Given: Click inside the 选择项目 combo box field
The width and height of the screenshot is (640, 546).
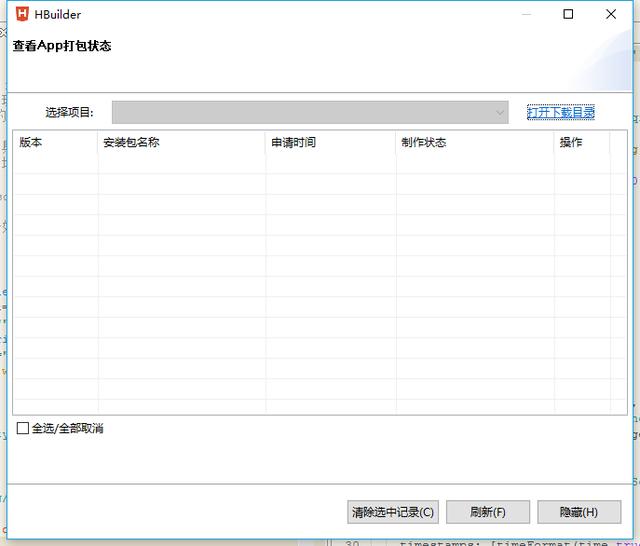Looking at the screenshot, I should [302, 112].
